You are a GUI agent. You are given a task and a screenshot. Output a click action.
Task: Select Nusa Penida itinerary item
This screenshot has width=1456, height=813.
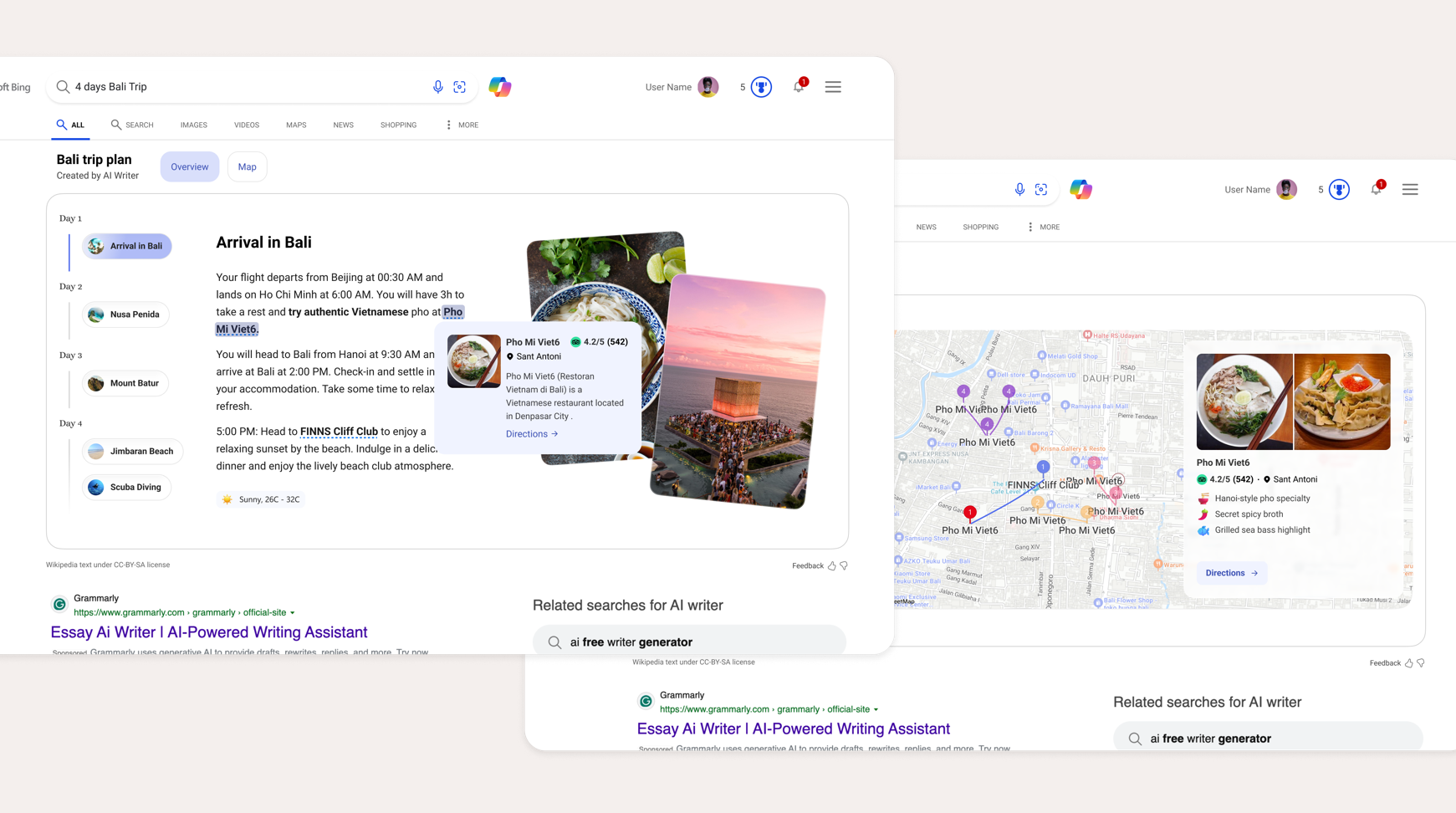(125, 314)
